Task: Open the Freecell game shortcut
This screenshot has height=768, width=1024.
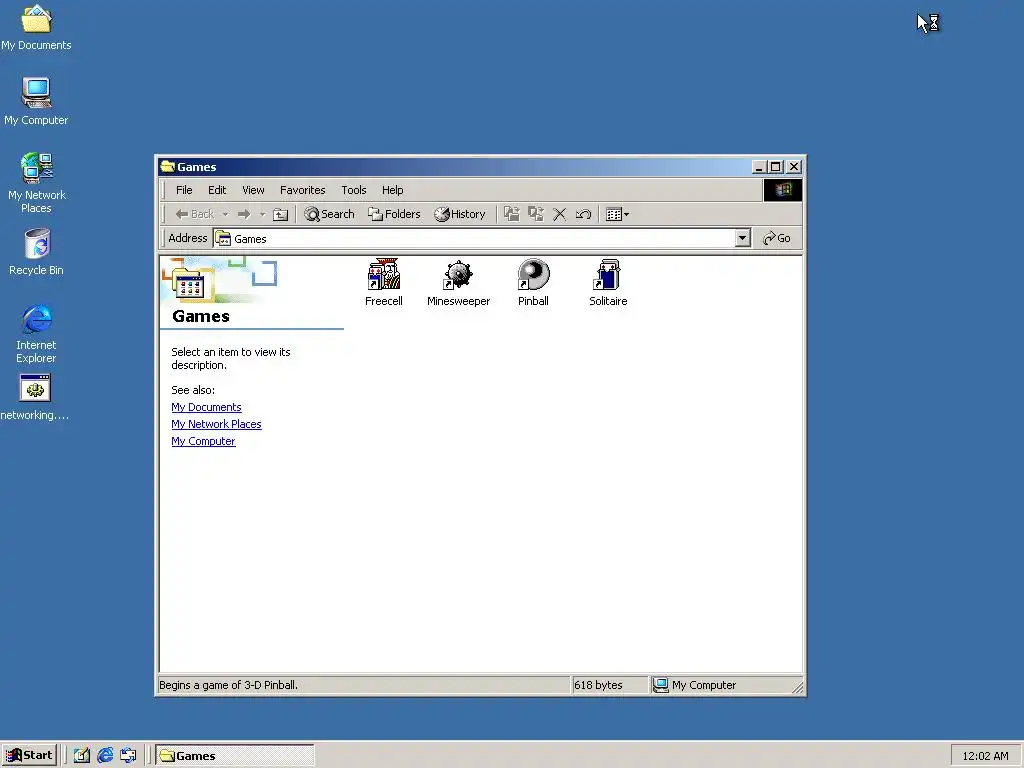Action: 383,282
